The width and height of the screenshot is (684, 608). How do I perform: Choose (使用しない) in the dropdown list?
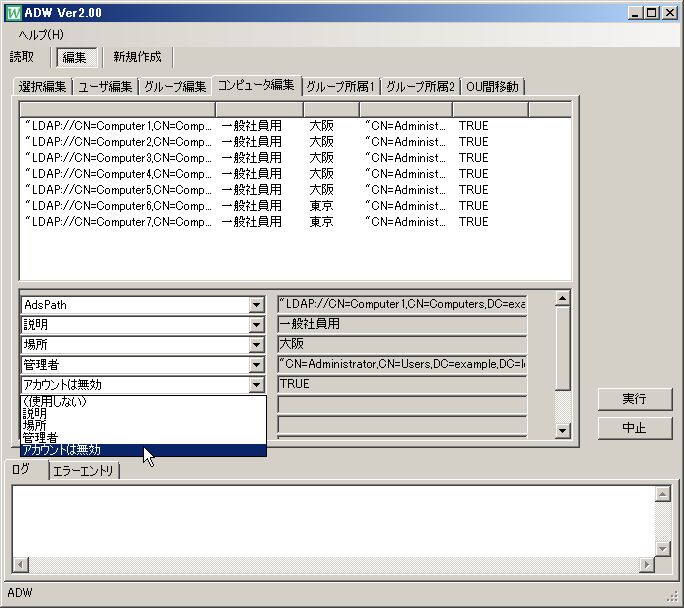[x=143, y=401]
